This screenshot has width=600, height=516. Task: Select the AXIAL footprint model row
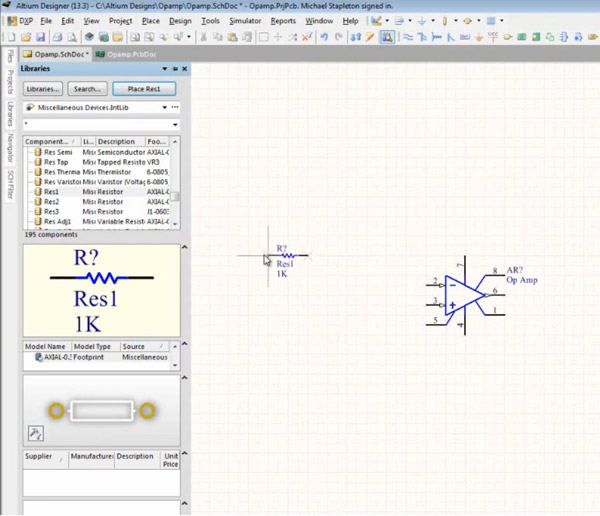97,357
